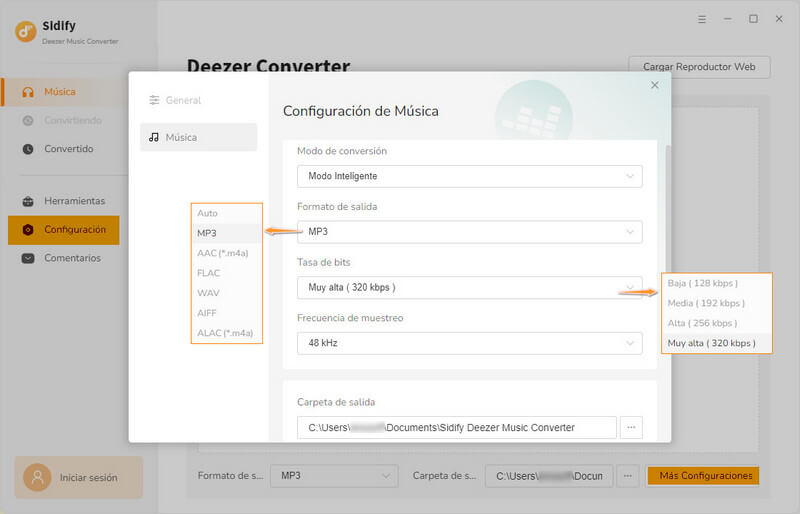Select Baja ( 128 kbps ) bitrate
Viewport: 800px width, 514px height.
click(717, 283)
